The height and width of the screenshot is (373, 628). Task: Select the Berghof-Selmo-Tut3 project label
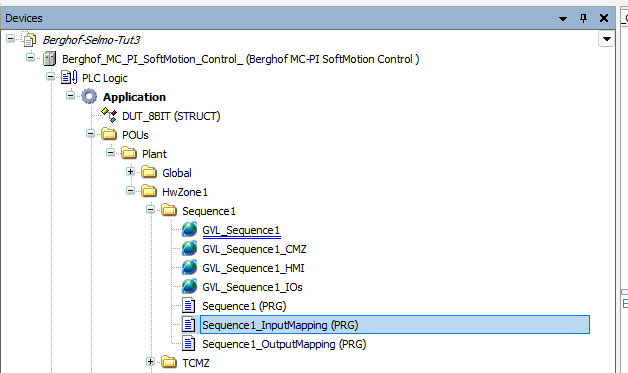[91, 40]
